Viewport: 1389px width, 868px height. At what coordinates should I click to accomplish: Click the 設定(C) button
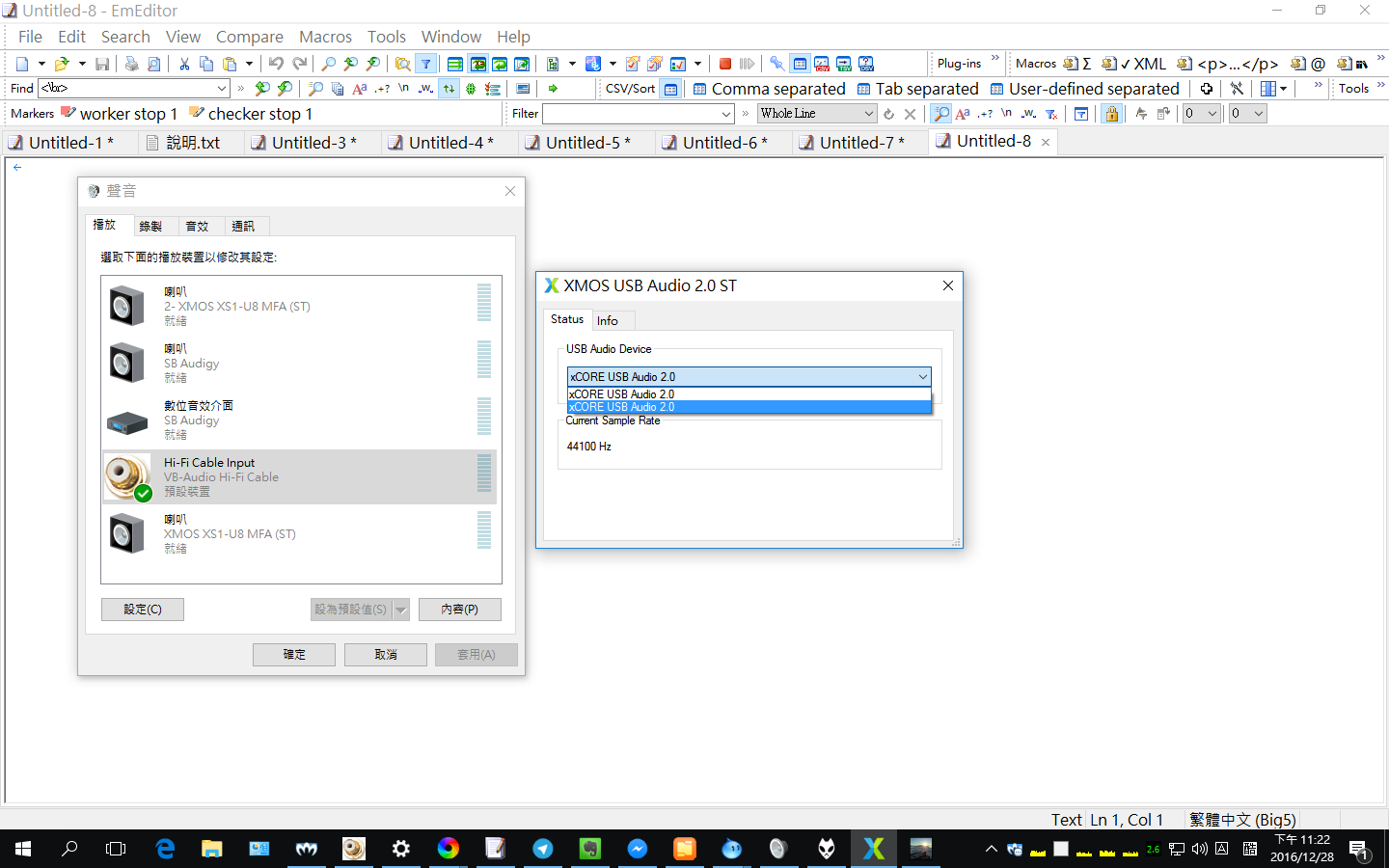click(x=143, y=610)
